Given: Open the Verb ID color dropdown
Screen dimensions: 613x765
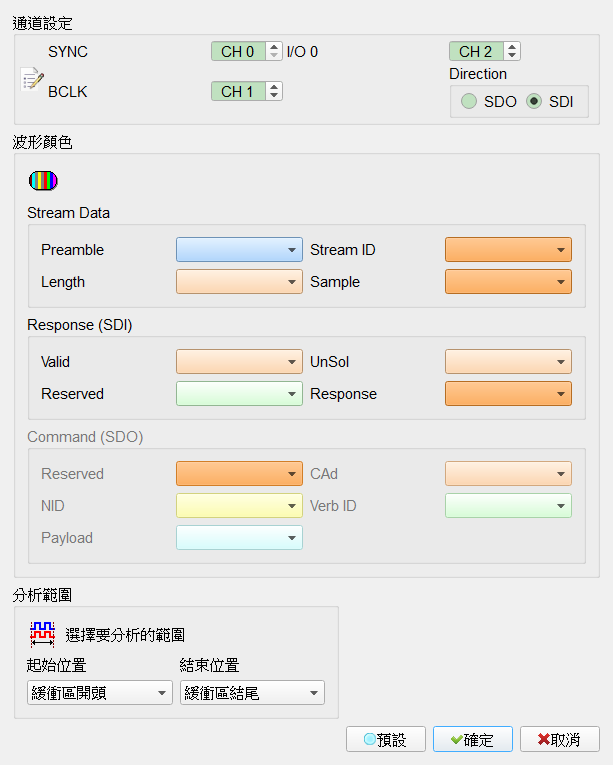Looking at the screenshot, I should click(x=508, y=505).
